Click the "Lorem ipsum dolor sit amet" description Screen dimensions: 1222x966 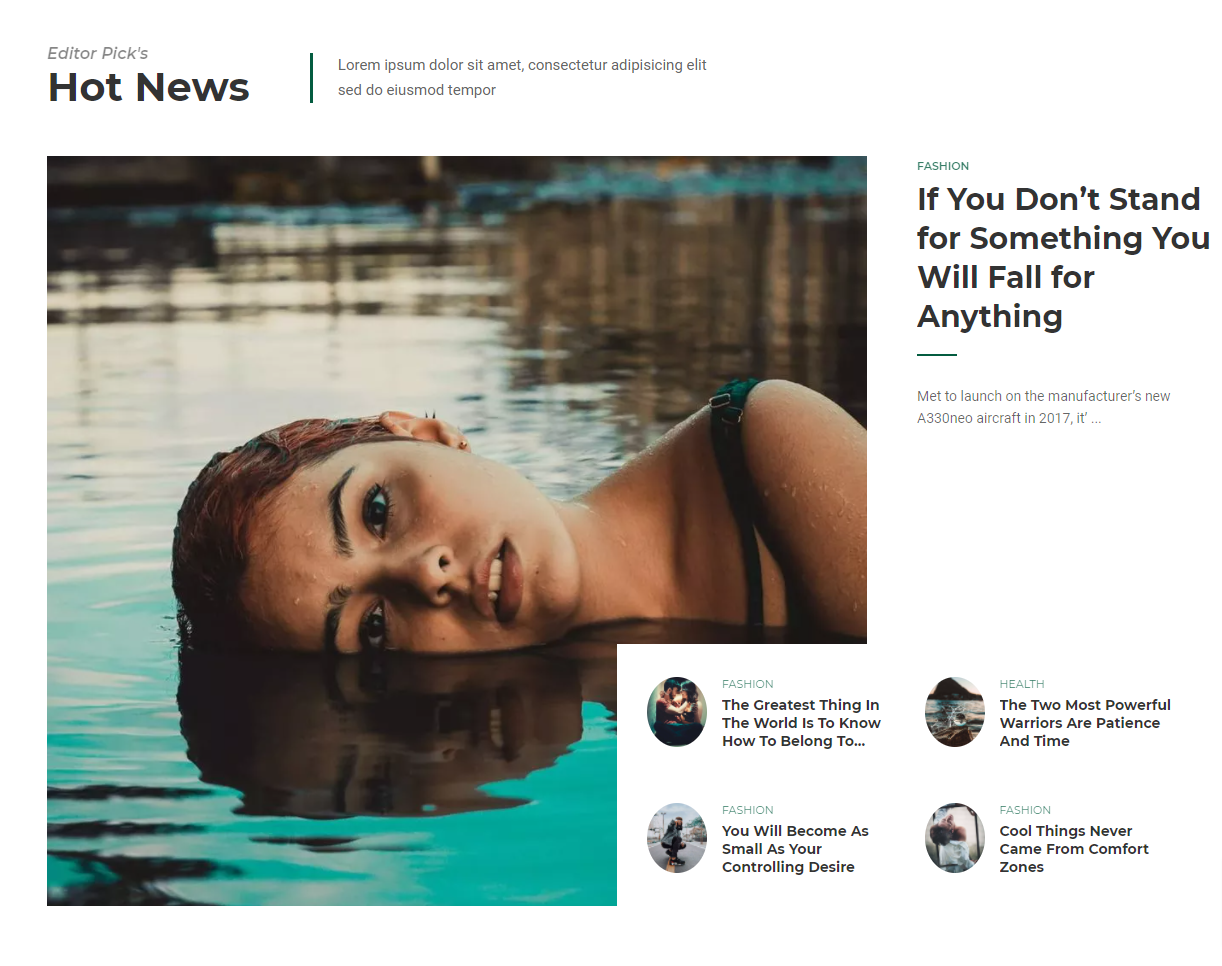click(x=522, y=78)
